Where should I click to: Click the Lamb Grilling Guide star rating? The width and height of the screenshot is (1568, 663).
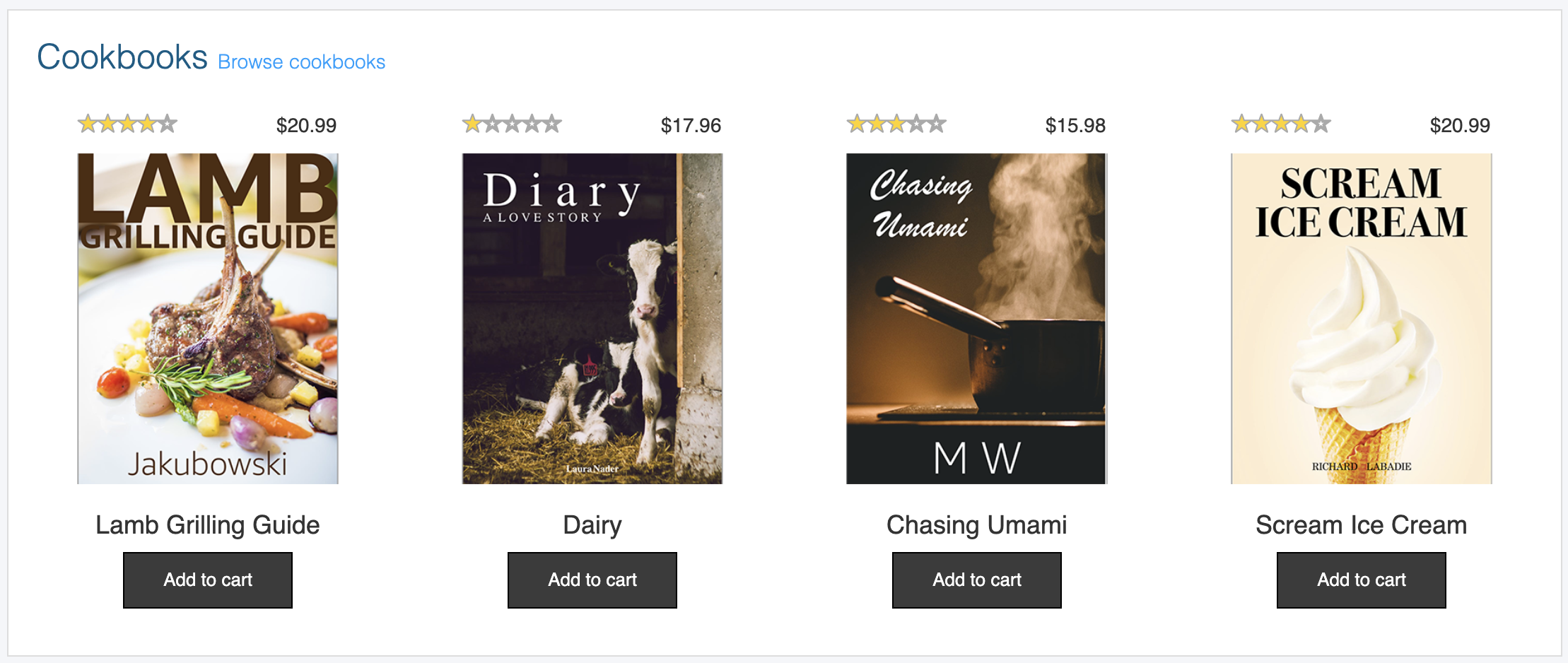[127, 124]
